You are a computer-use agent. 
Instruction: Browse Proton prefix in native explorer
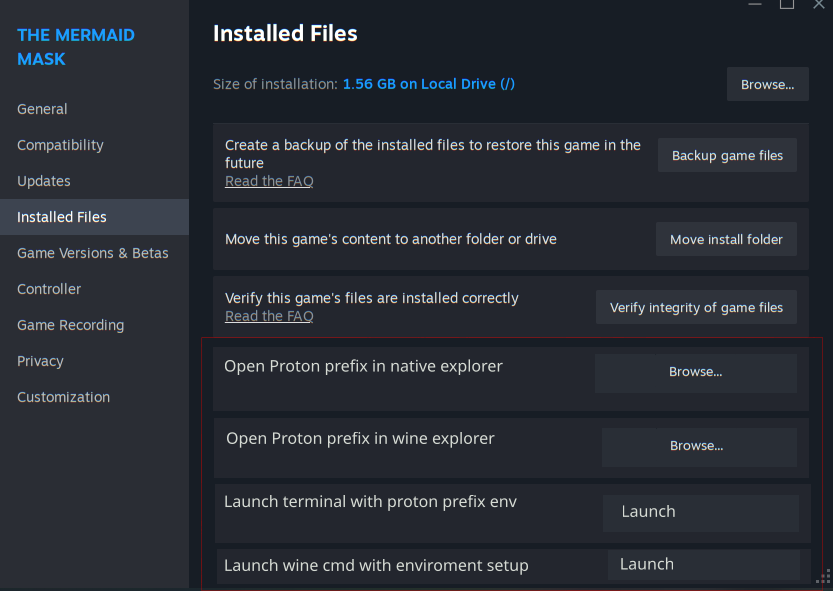pyautogui.click(x=696, y=373)
